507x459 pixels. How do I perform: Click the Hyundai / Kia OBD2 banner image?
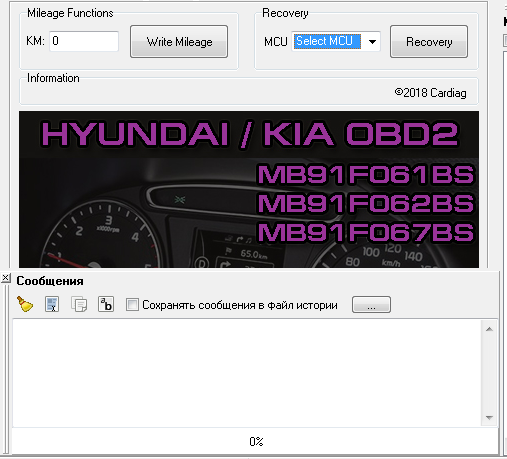click(x=249, y=189)
